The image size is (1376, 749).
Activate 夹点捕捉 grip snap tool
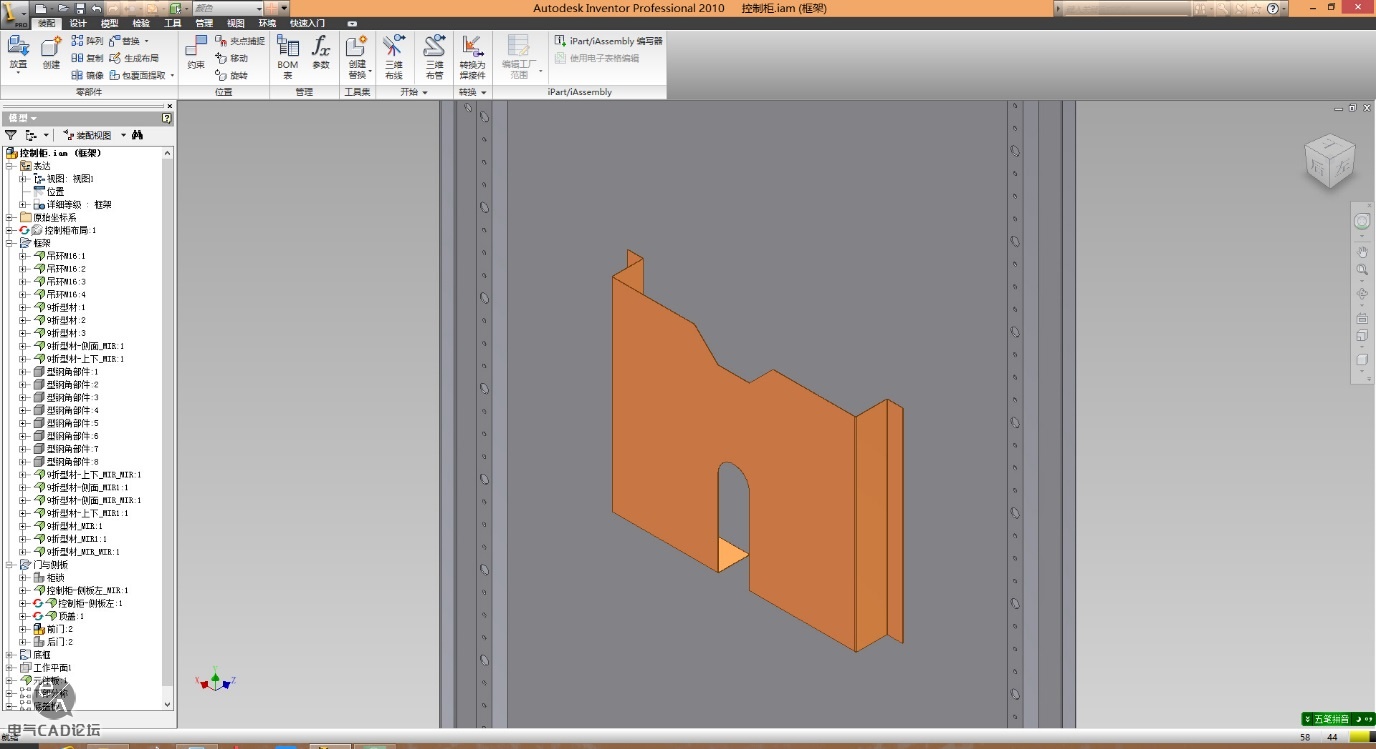tap(240, 41)
